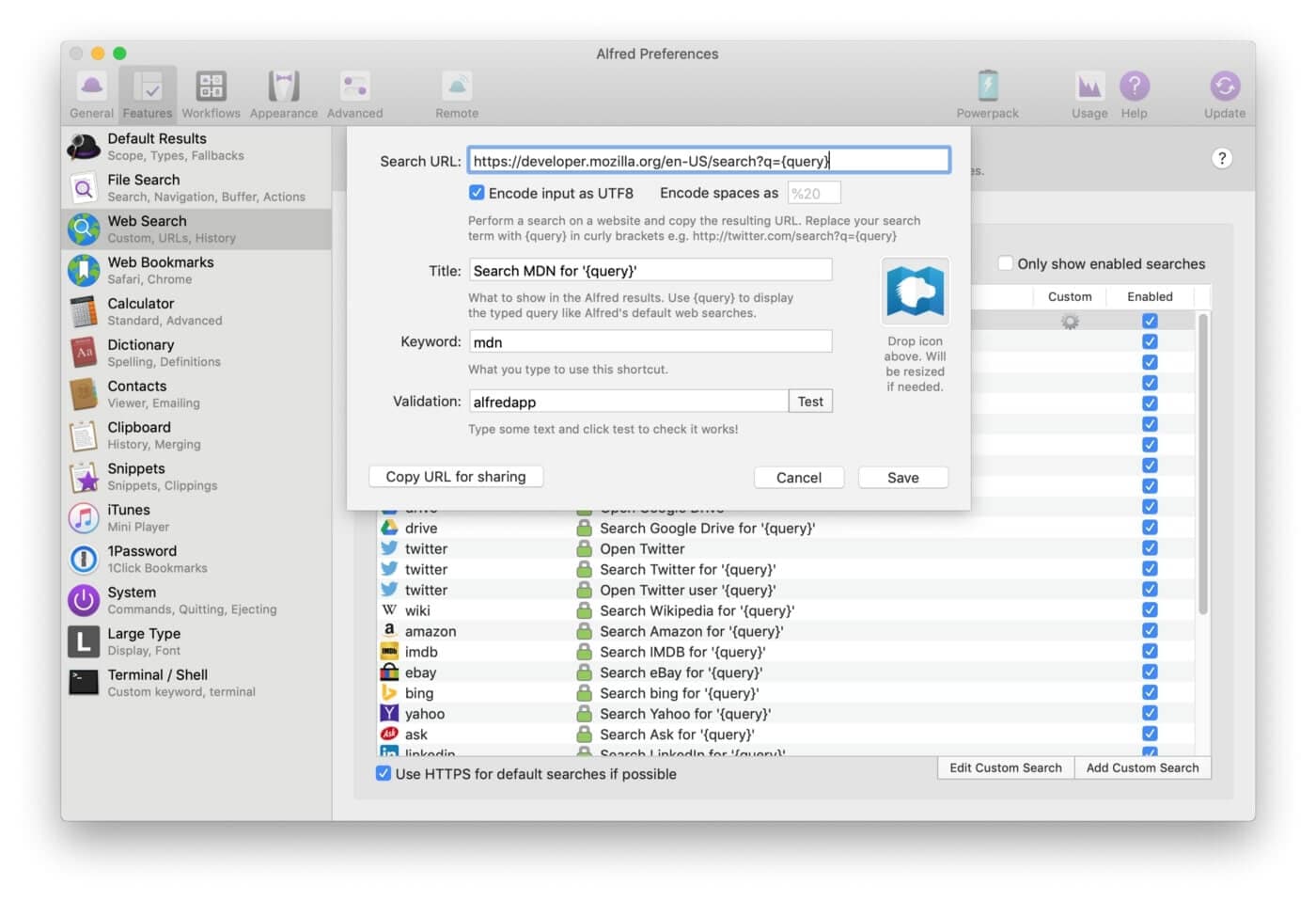1316x901 pixels.
Task: Cancel the custom search dialog
Action: point(799,478)
